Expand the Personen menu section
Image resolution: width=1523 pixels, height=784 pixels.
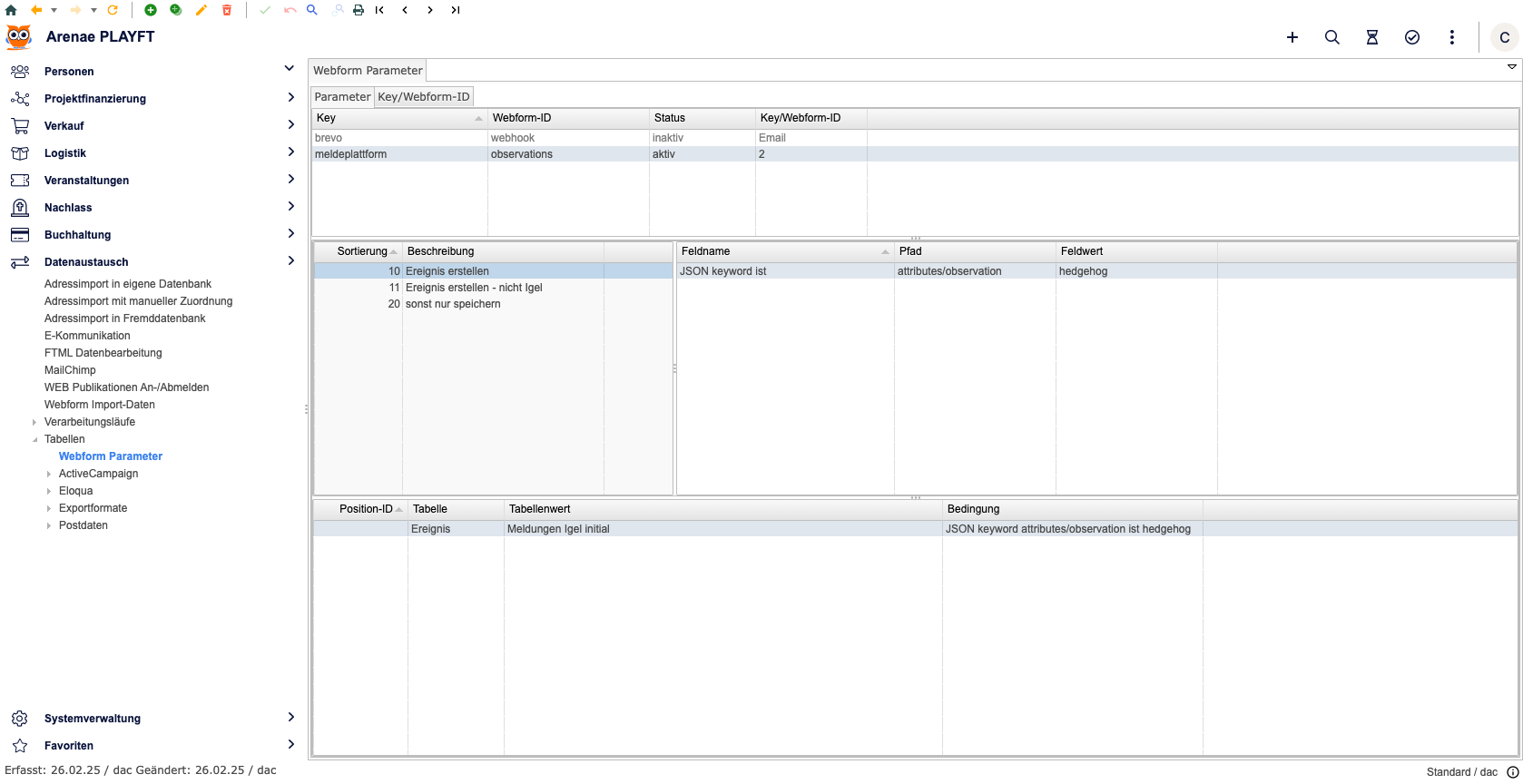(290, 70)
